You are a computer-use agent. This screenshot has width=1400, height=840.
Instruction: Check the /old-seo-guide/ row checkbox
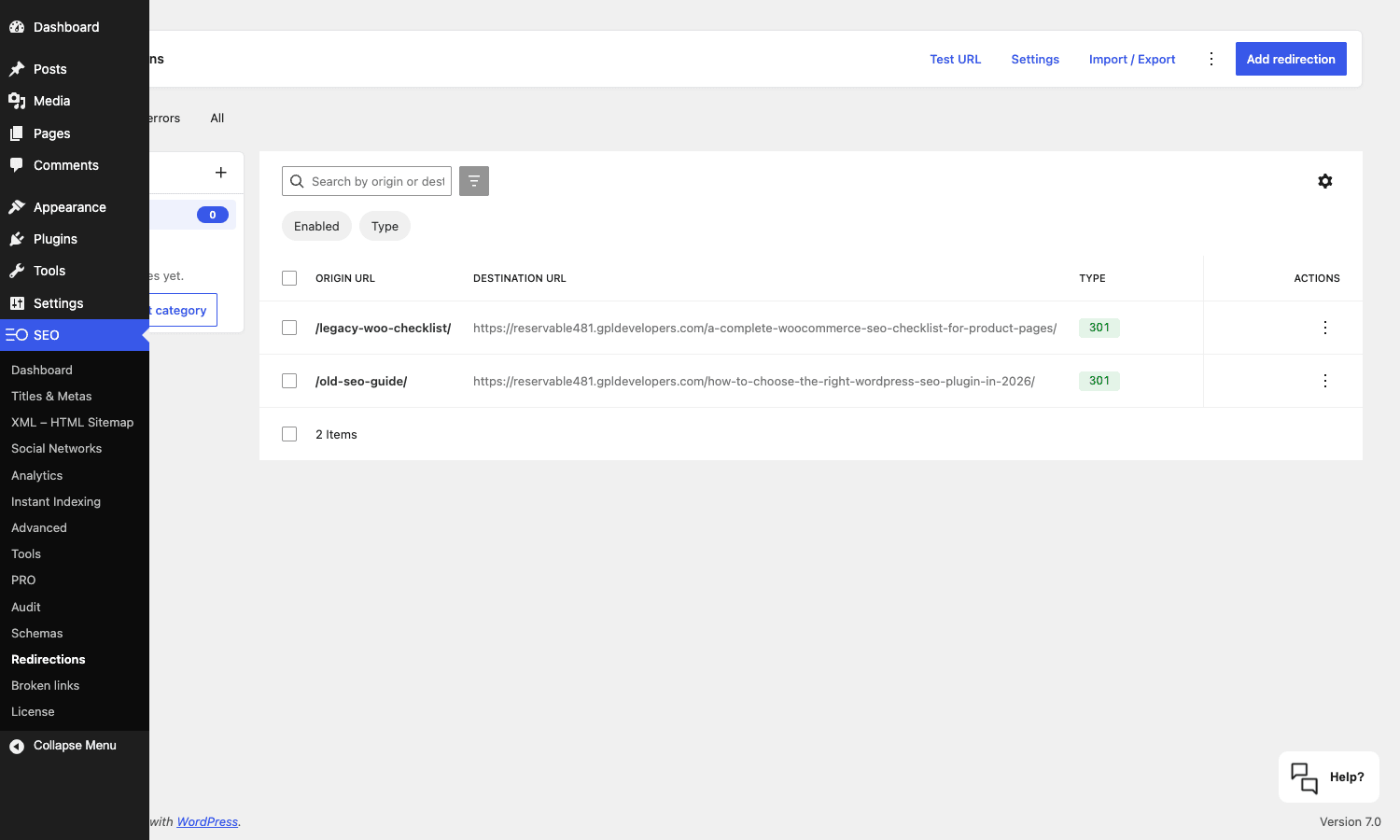click(289, 381)
